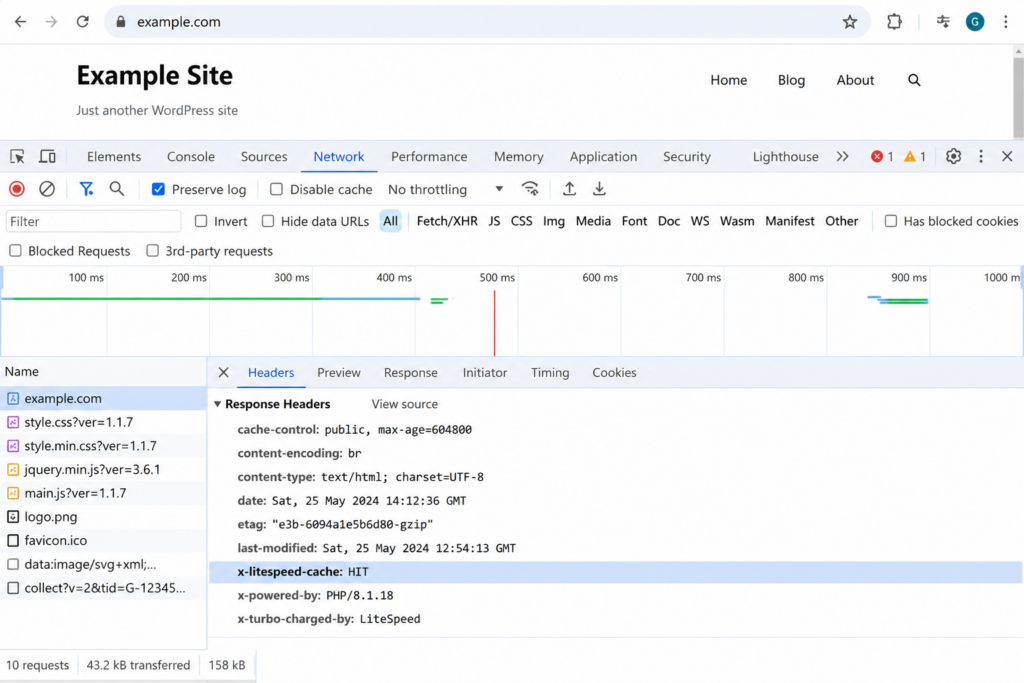Filter requests by Img type
1024x683 pixels.
coord(553,221)
